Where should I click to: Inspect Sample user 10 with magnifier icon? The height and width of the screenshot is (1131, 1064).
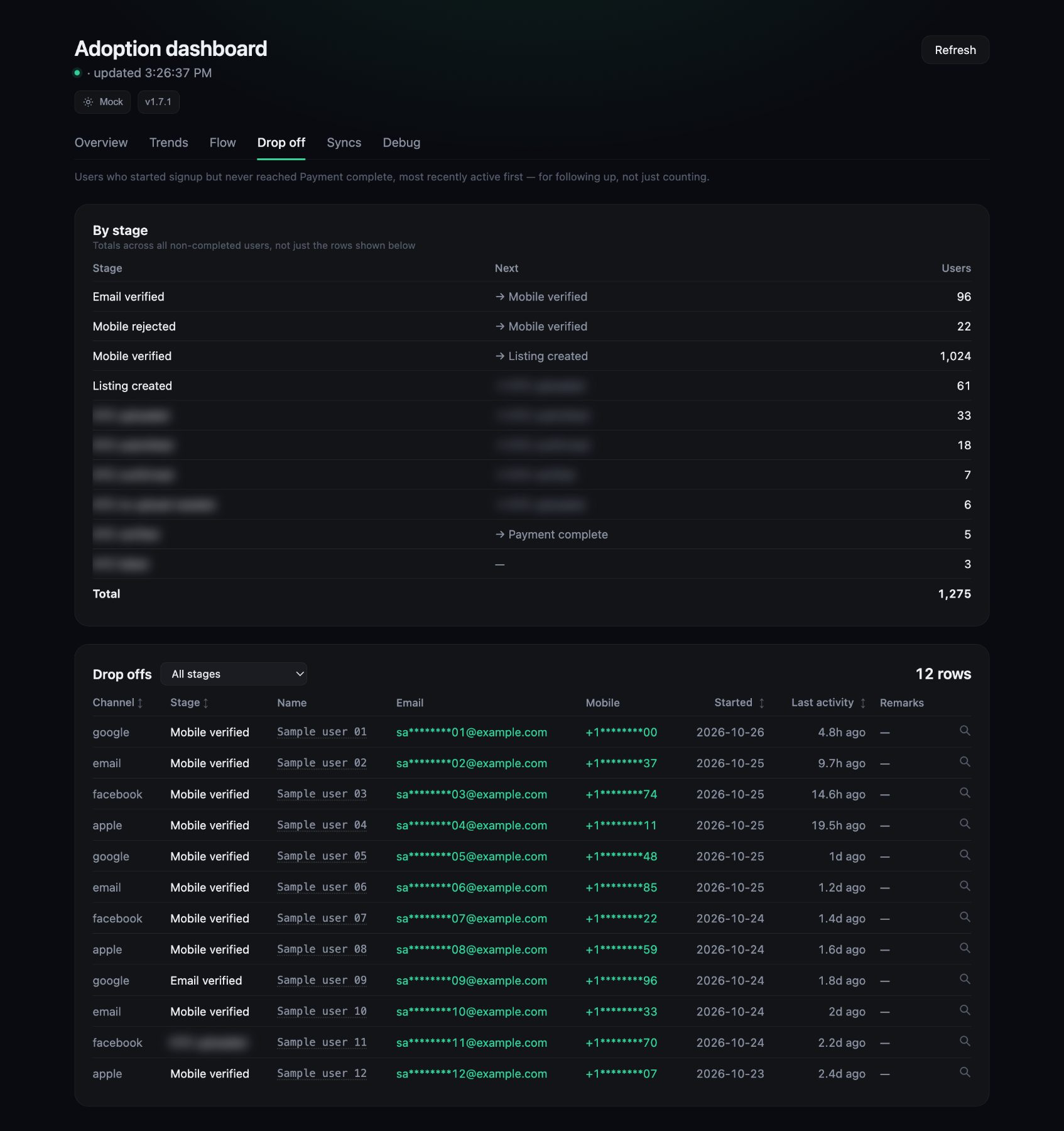tap(965, 1010)
